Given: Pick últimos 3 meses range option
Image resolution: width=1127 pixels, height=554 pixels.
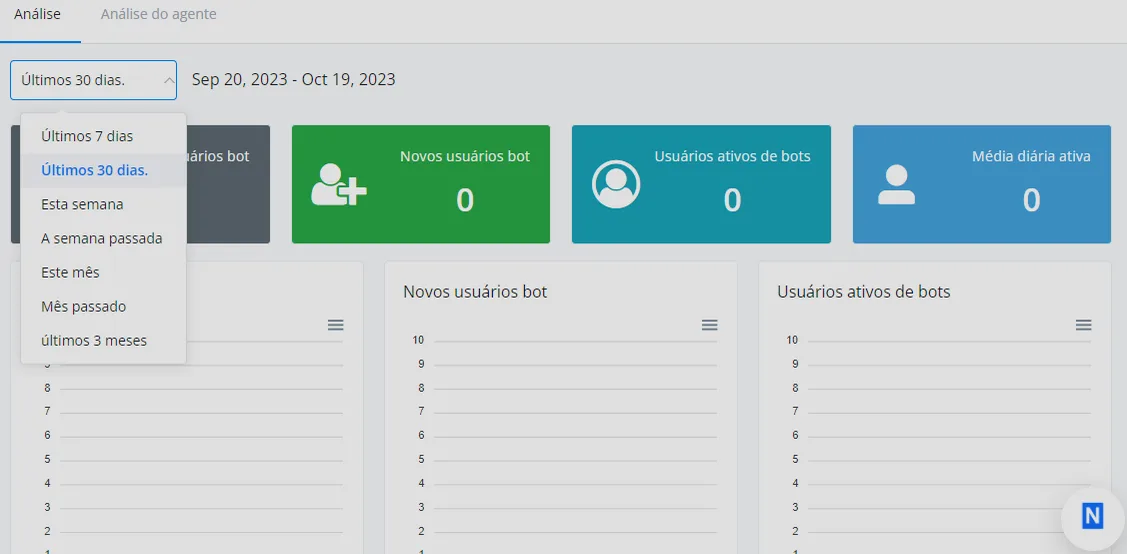Looking at the screenshot, I should click(104, 341).
